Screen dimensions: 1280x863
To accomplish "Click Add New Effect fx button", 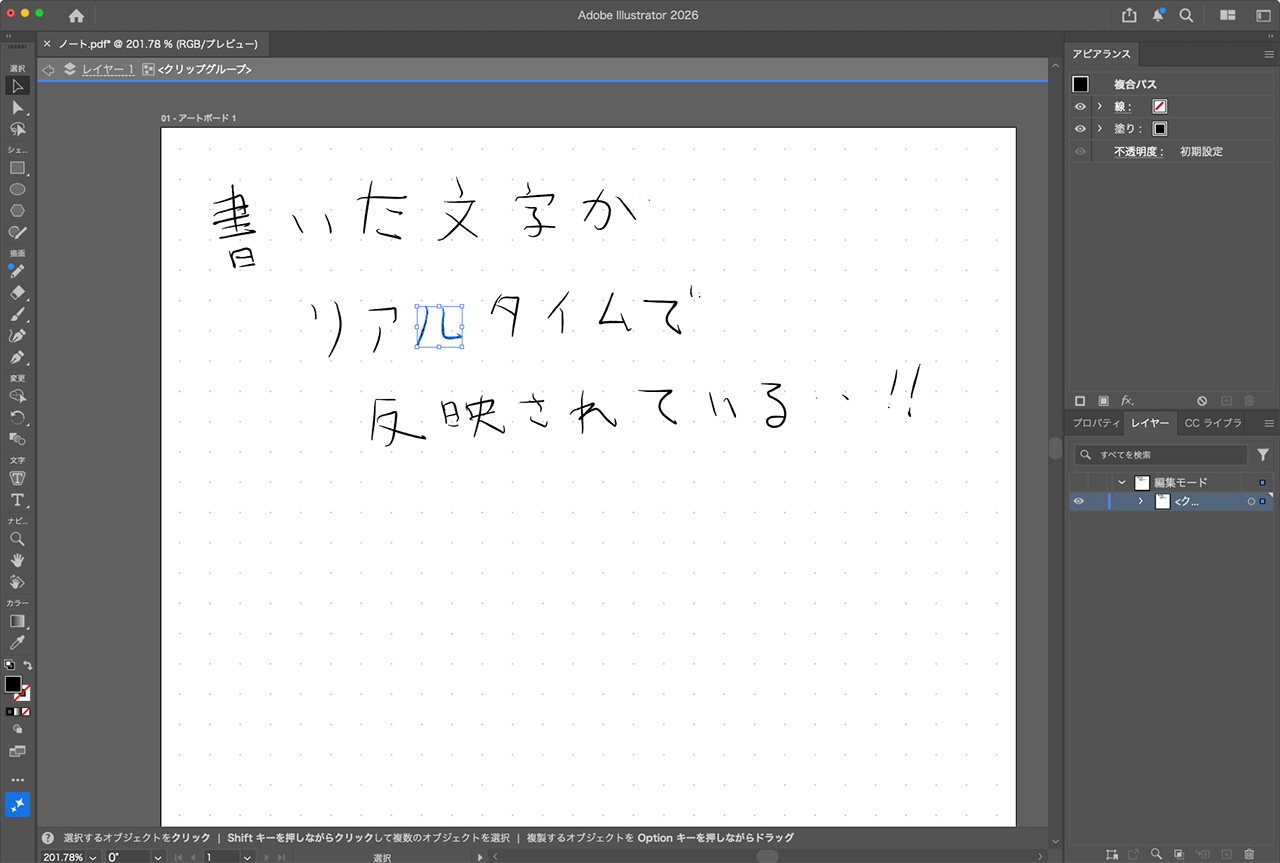I will 1127,400.
